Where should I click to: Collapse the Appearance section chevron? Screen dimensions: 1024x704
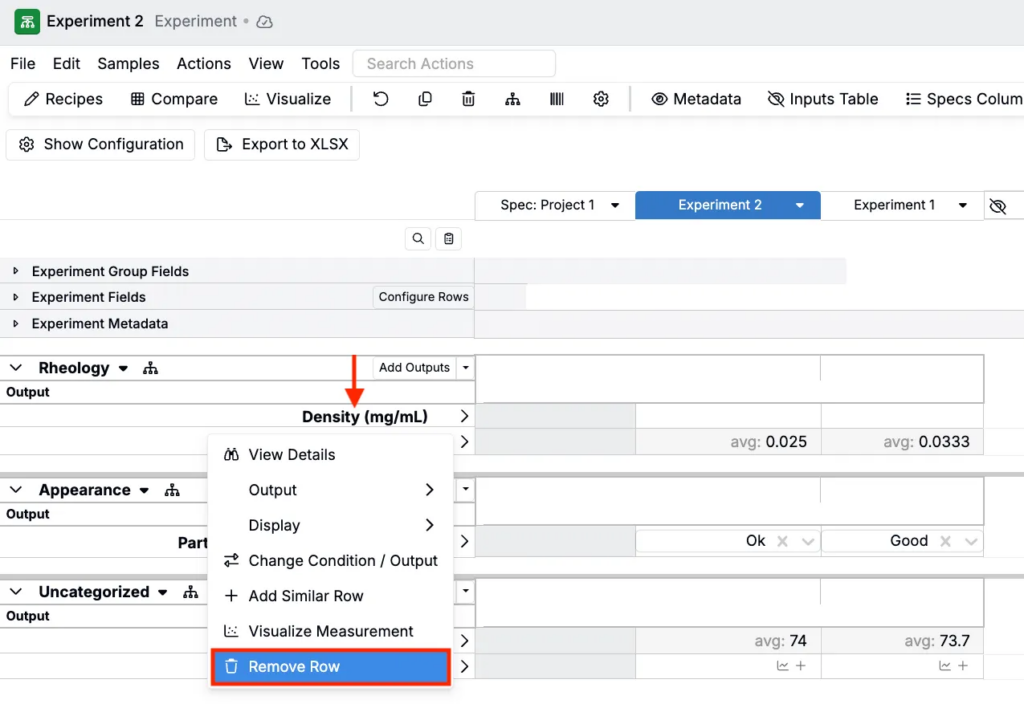16,490
